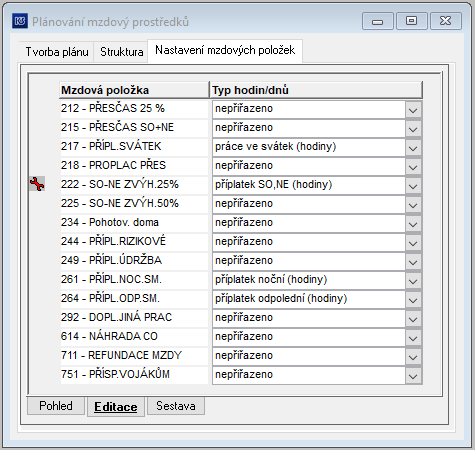Open the Struktura tab
Image resolution: width=475 pixels, height=450 pixels.
pyautogui.click(x=121, y=52)
